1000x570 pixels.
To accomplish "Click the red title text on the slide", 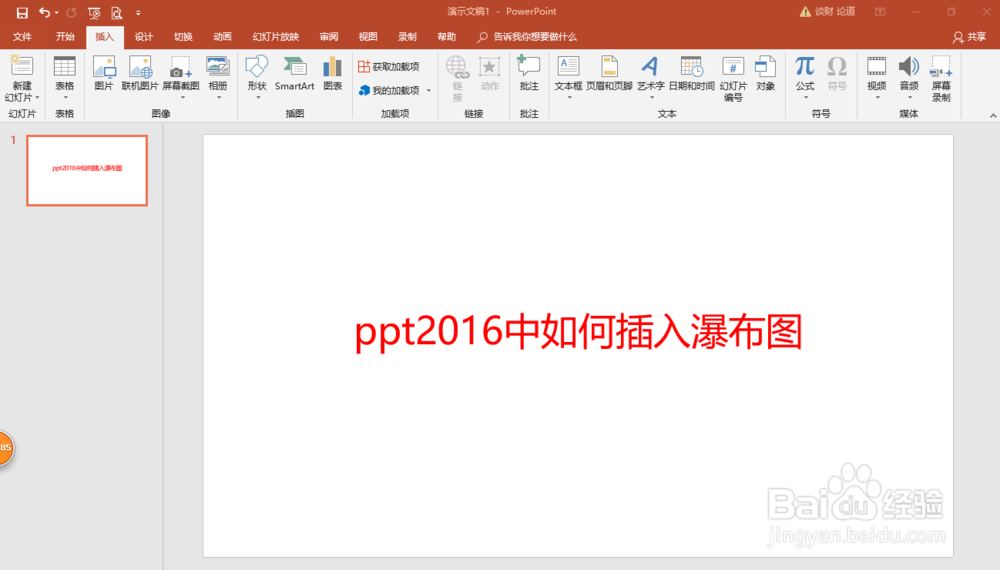I will point(578,332).
